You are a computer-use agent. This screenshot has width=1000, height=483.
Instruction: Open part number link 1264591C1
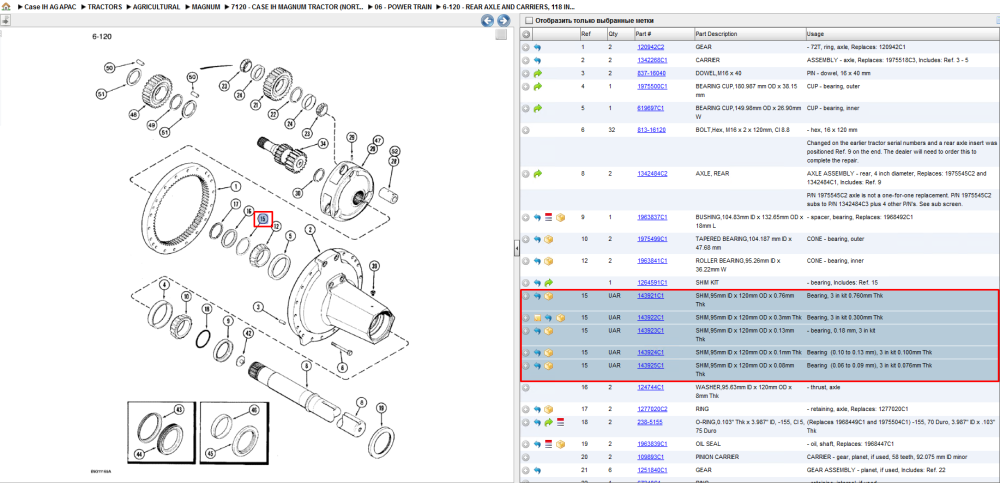coord(652,283)
